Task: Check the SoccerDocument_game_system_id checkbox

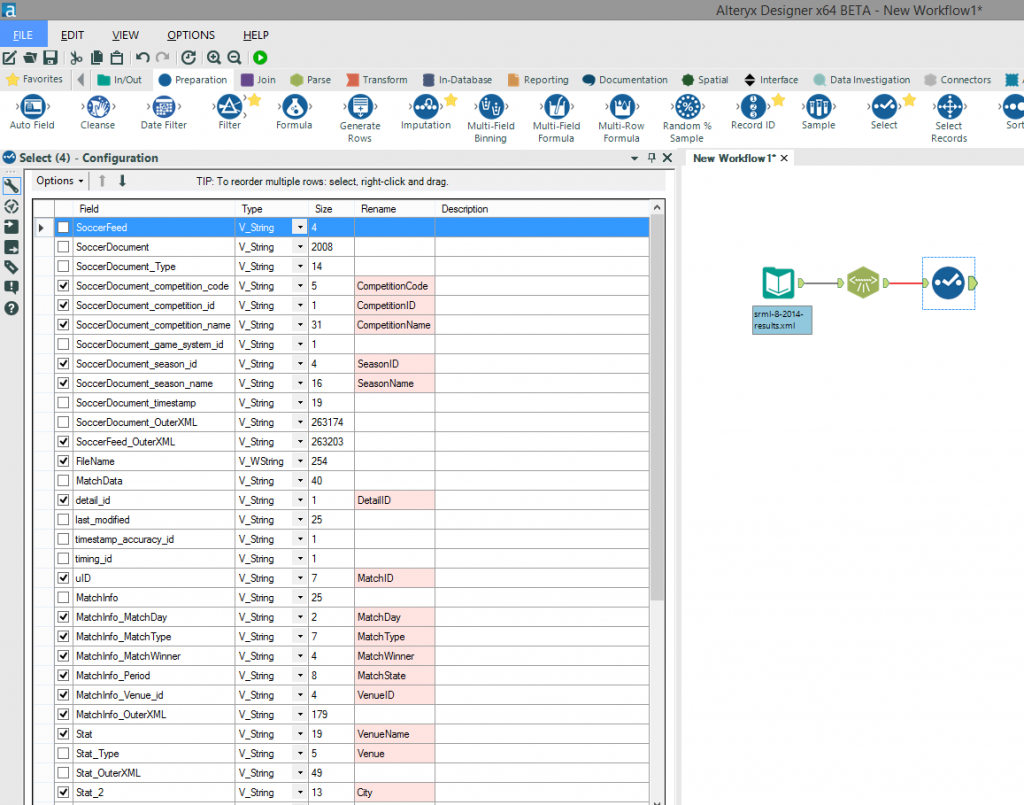Action: click(63, 344)
